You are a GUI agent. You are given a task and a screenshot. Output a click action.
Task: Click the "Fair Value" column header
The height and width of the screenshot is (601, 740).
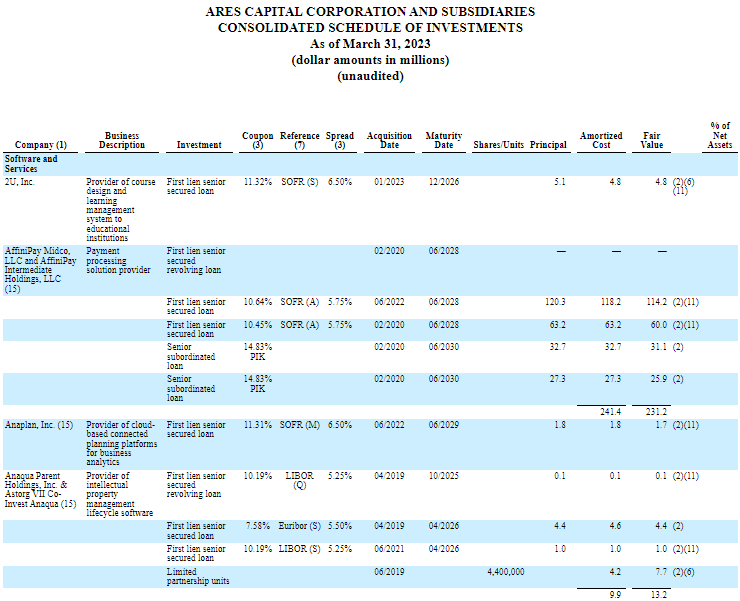click(x=651, y=140)
